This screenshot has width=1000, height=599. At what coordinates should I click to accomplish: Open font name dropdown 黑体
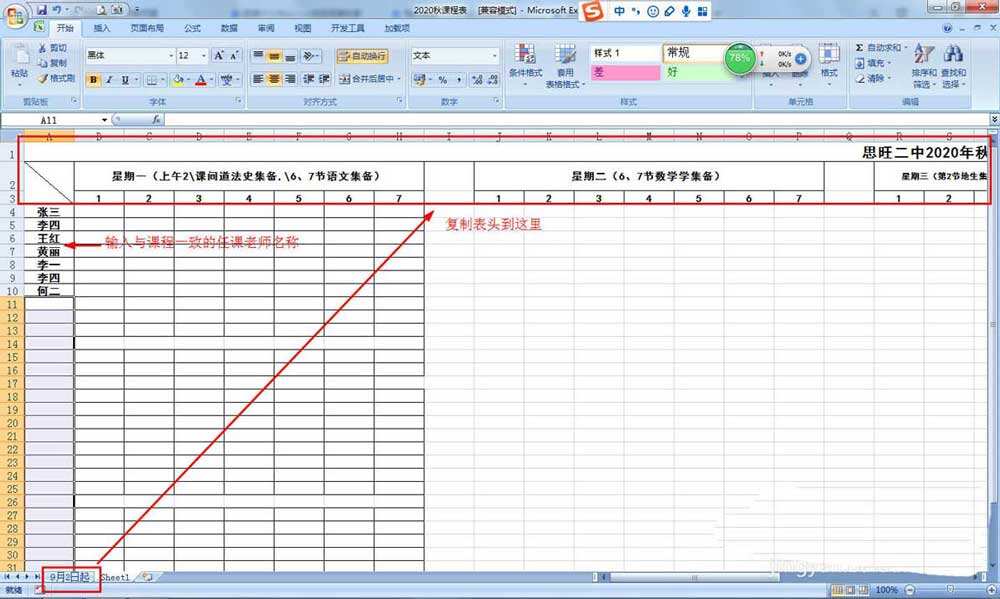click(171, 56)
